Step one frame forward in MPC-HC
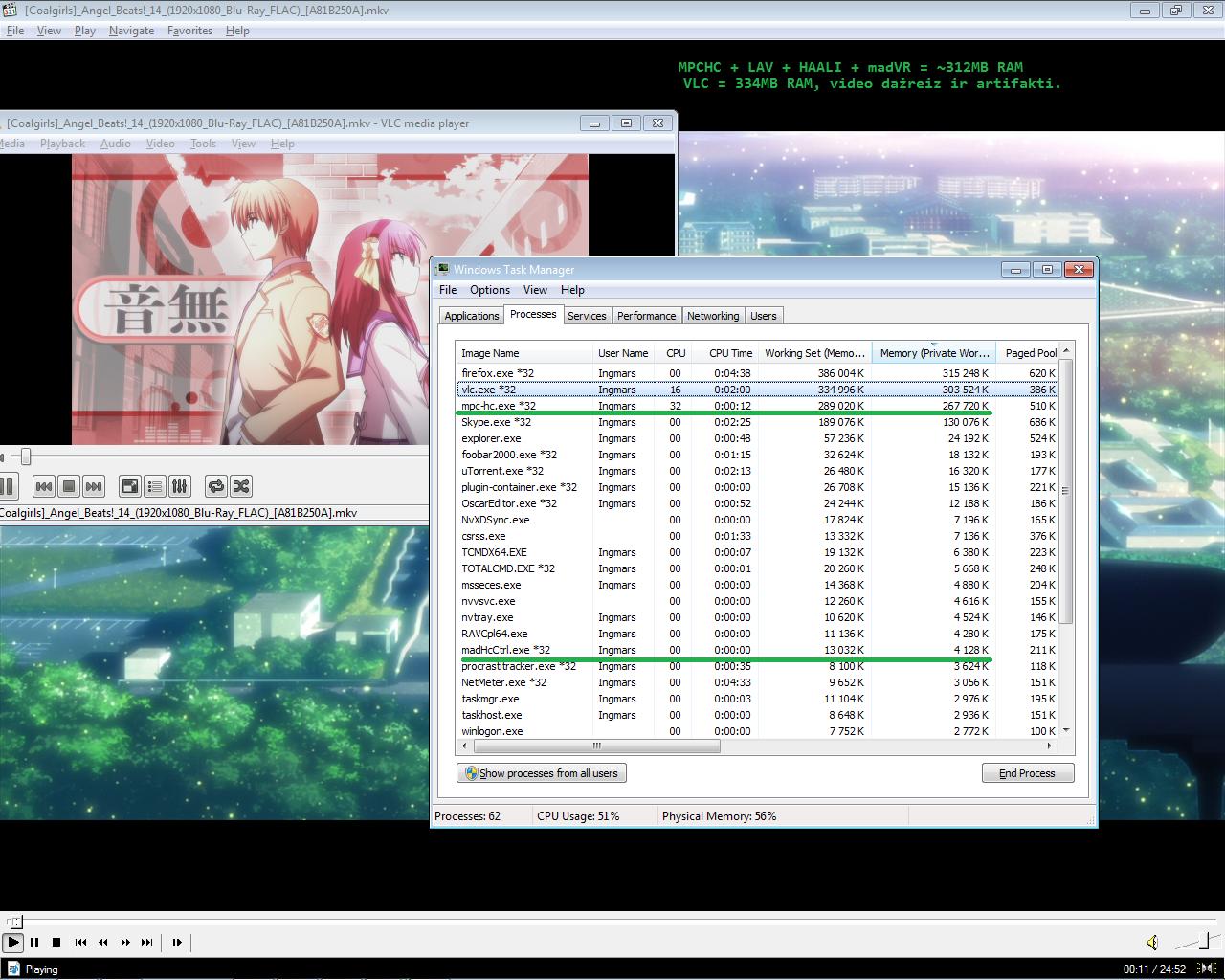The image size is (1225, 980). [x=177, y=942]
